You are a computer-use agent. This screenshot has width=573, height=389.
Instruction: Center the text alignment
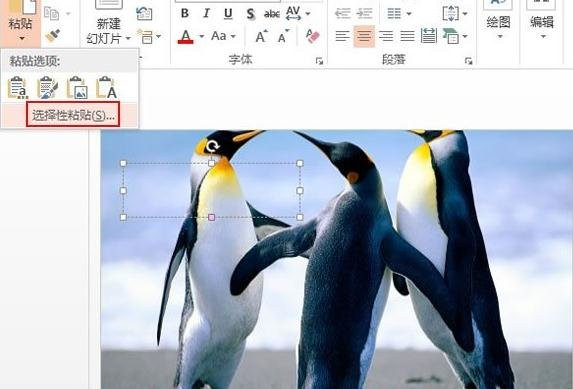(x=364, y=36)
